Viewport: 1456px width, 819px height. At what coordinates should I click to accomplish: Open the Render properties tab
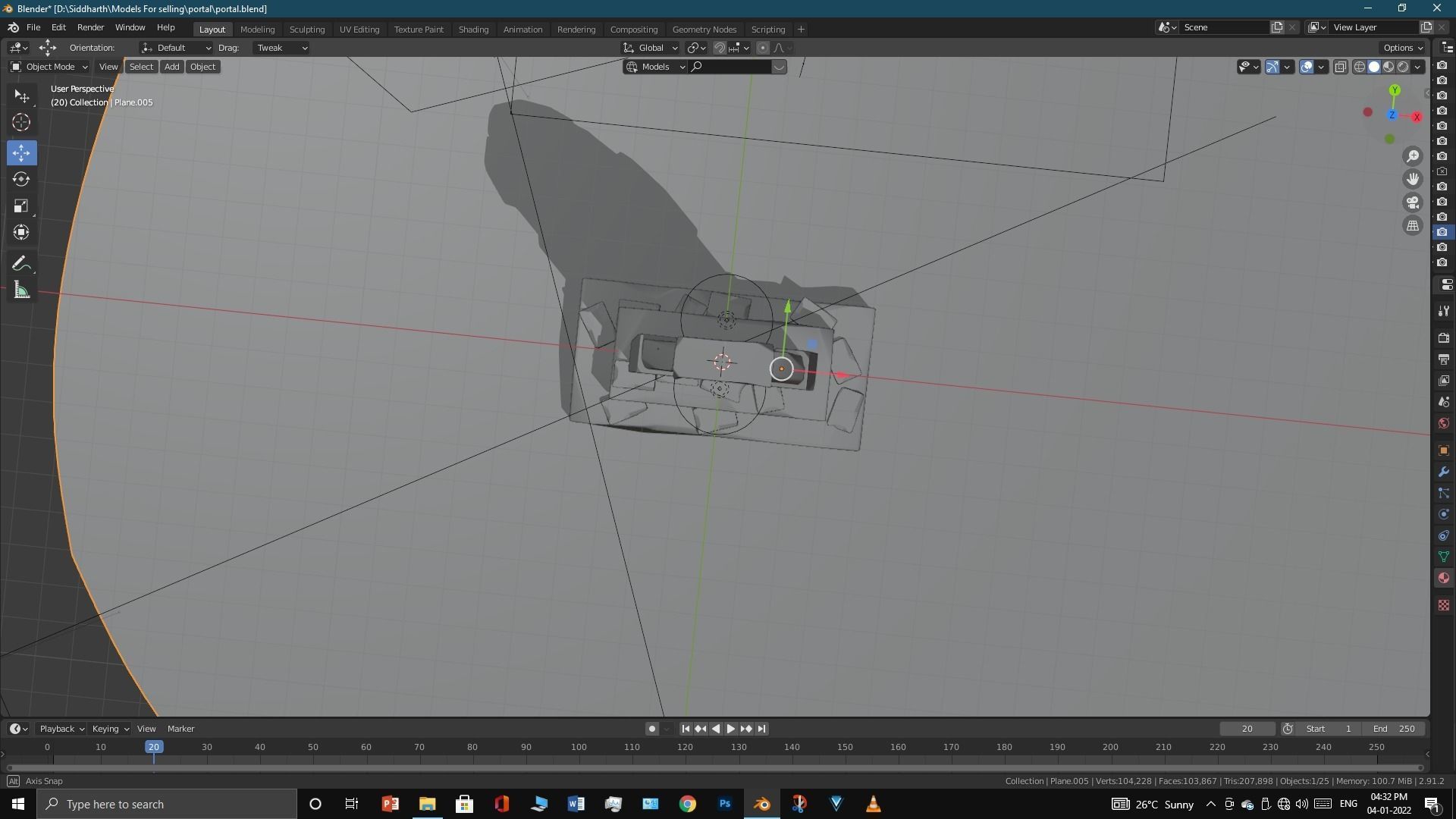tap(1444, 337)
